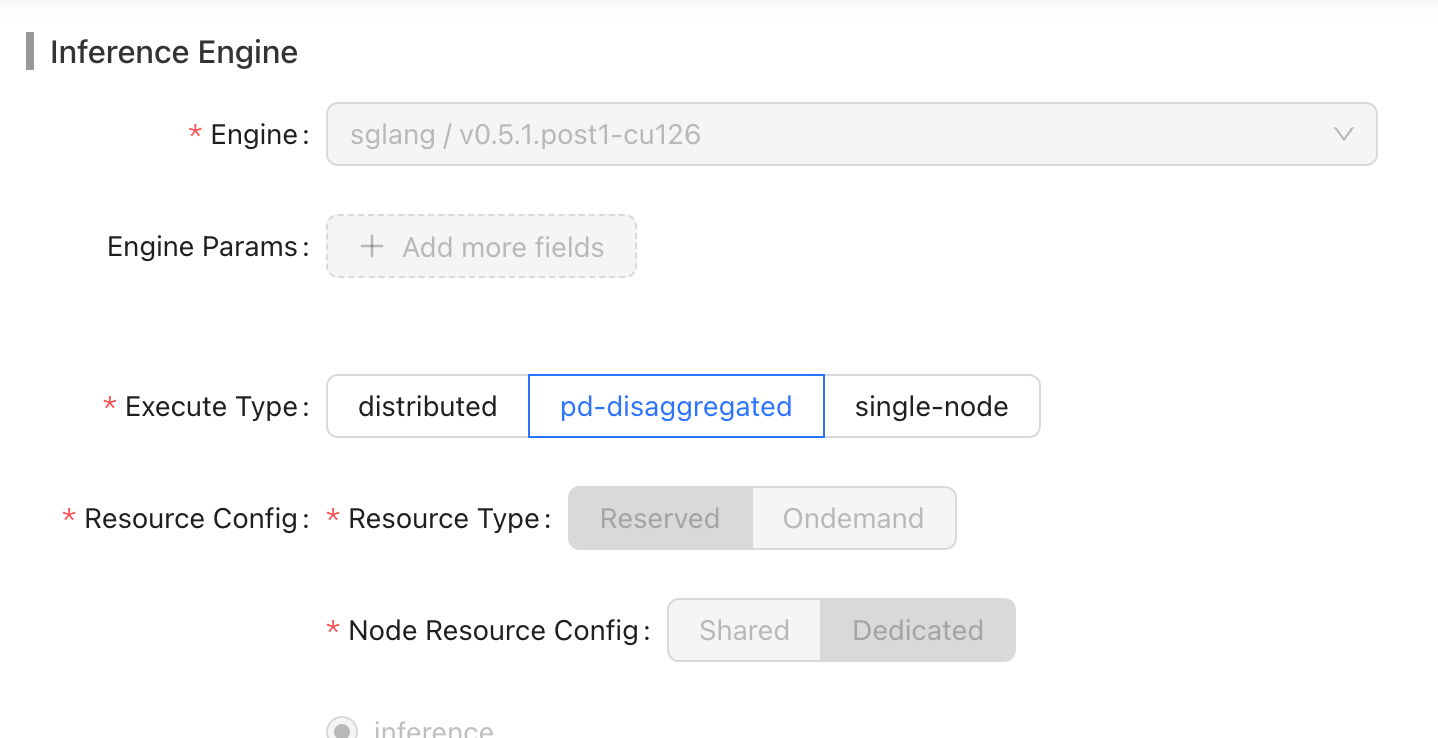The image size is (1438, 738).
Task: Click the inference radio label text
Action: [x=434, y=729]
